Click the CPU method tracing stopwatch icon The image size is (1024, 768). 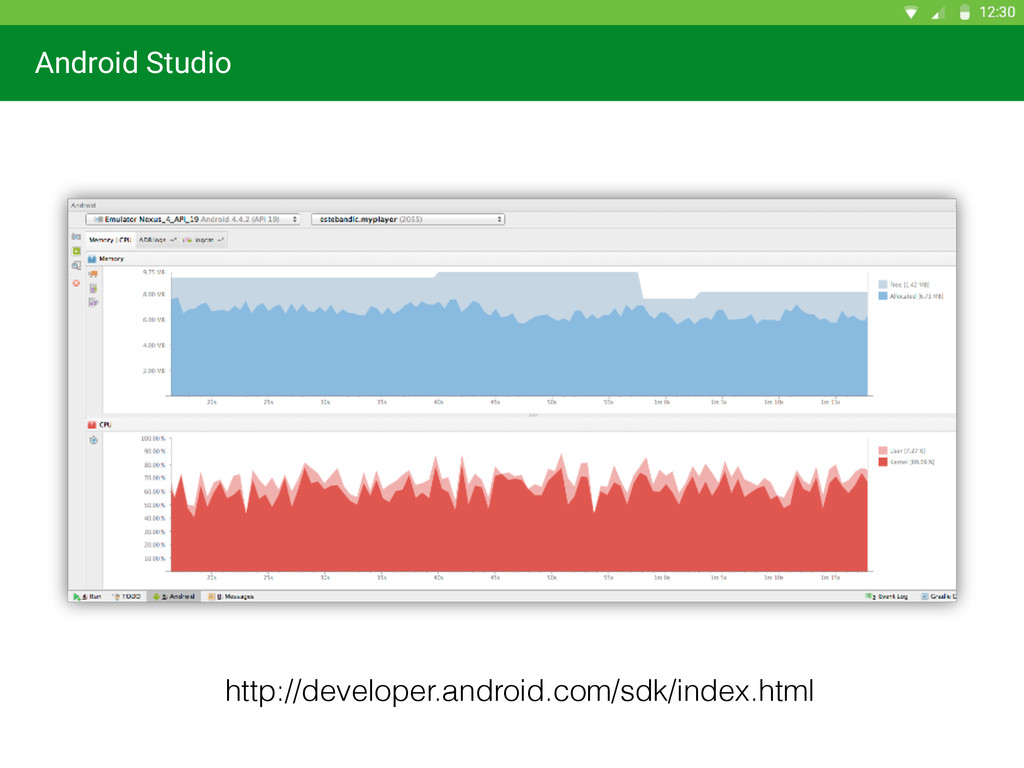coord(93,440)
